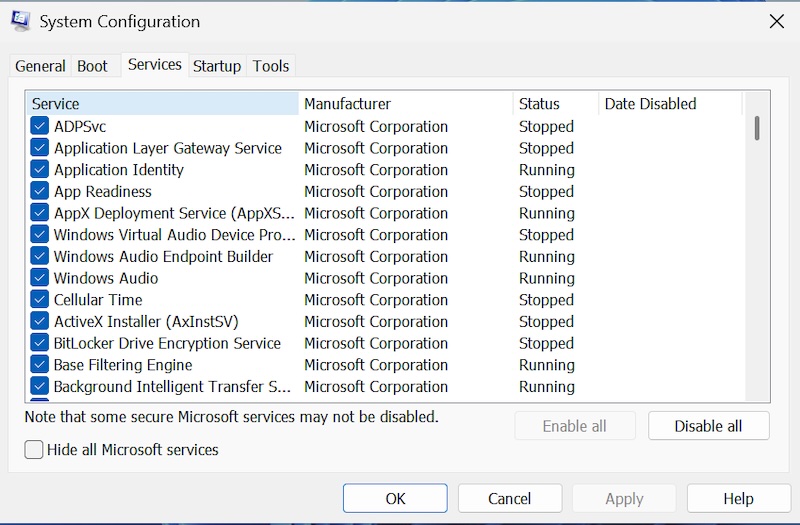Select BitLocker Drive Encryption Service name
The width and height of the screenshot is (800, 525).
pyautogui.click(x=167, y=343)
